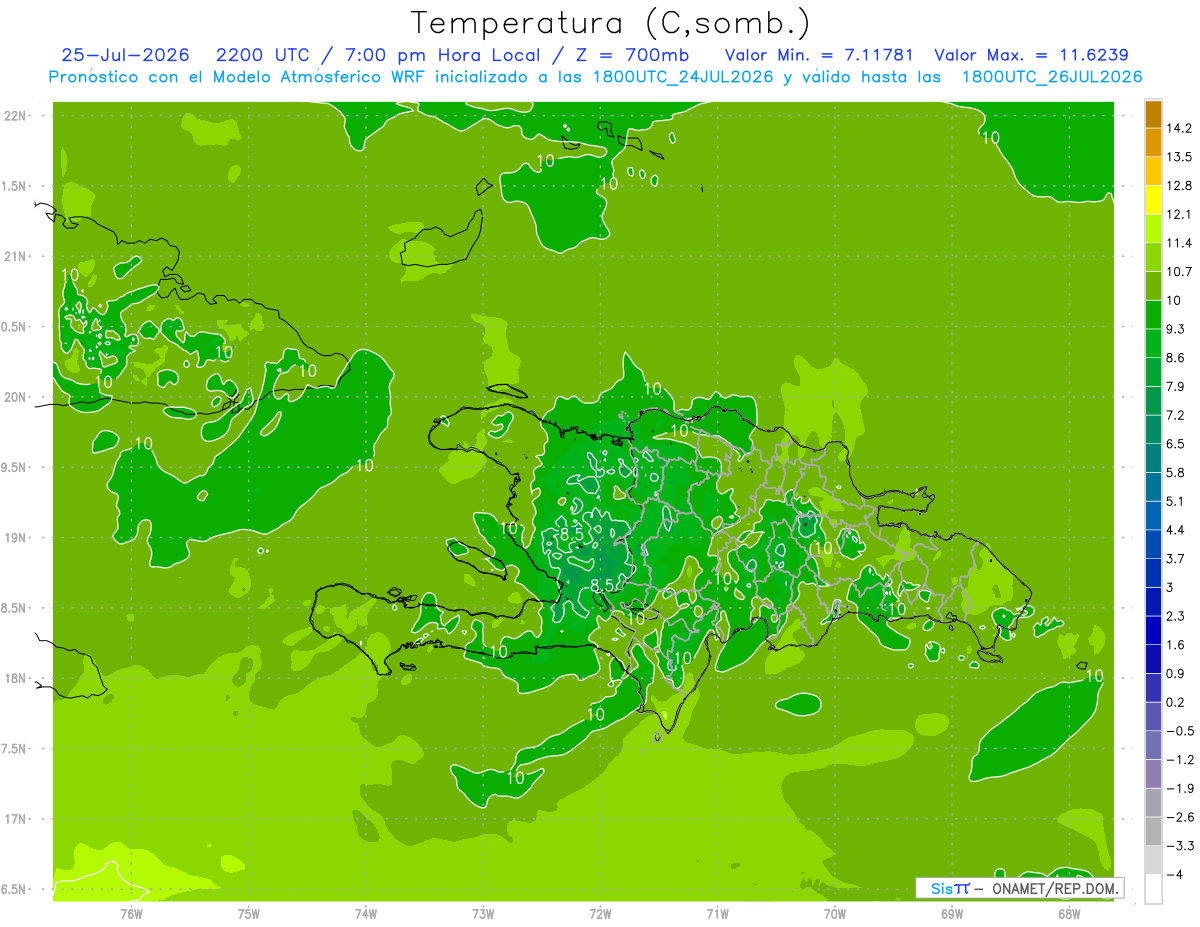
Task: Click the "22N" latitude label
Action: point(15,116)
